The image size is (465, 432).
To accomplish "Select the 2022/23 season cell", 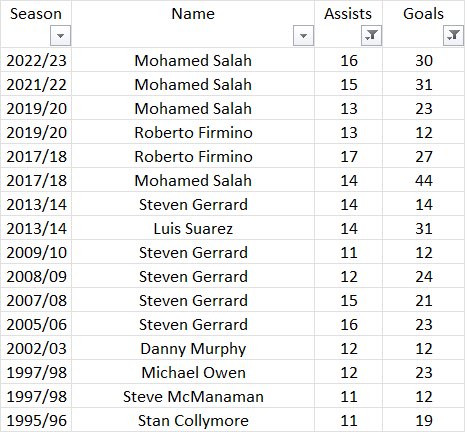I will click(36, 60).
